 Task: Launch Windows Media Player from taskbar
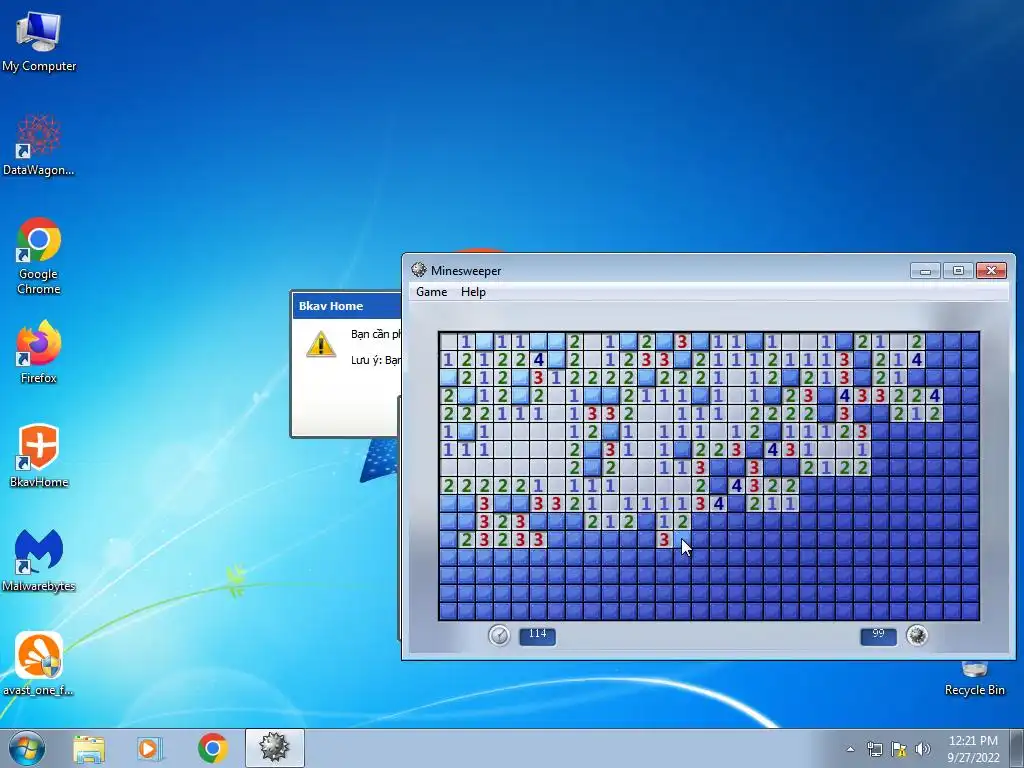[149, 748]
